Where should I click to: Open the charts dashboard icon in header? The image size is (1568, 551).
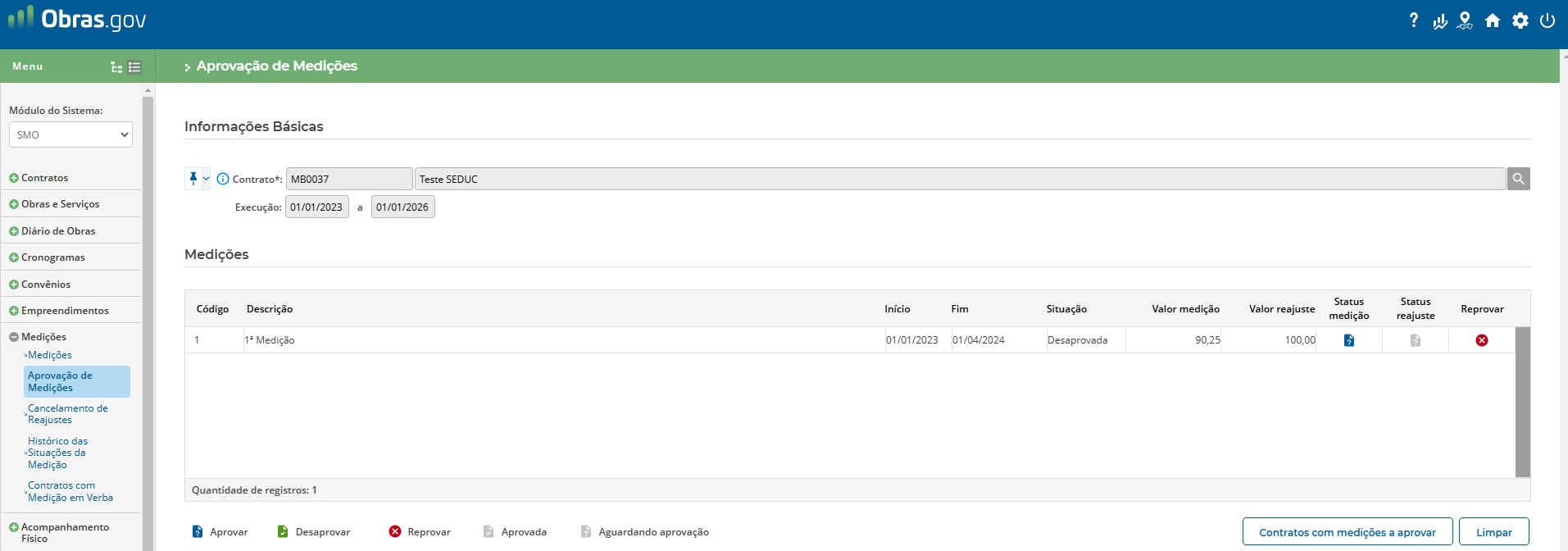(1439, 21)
